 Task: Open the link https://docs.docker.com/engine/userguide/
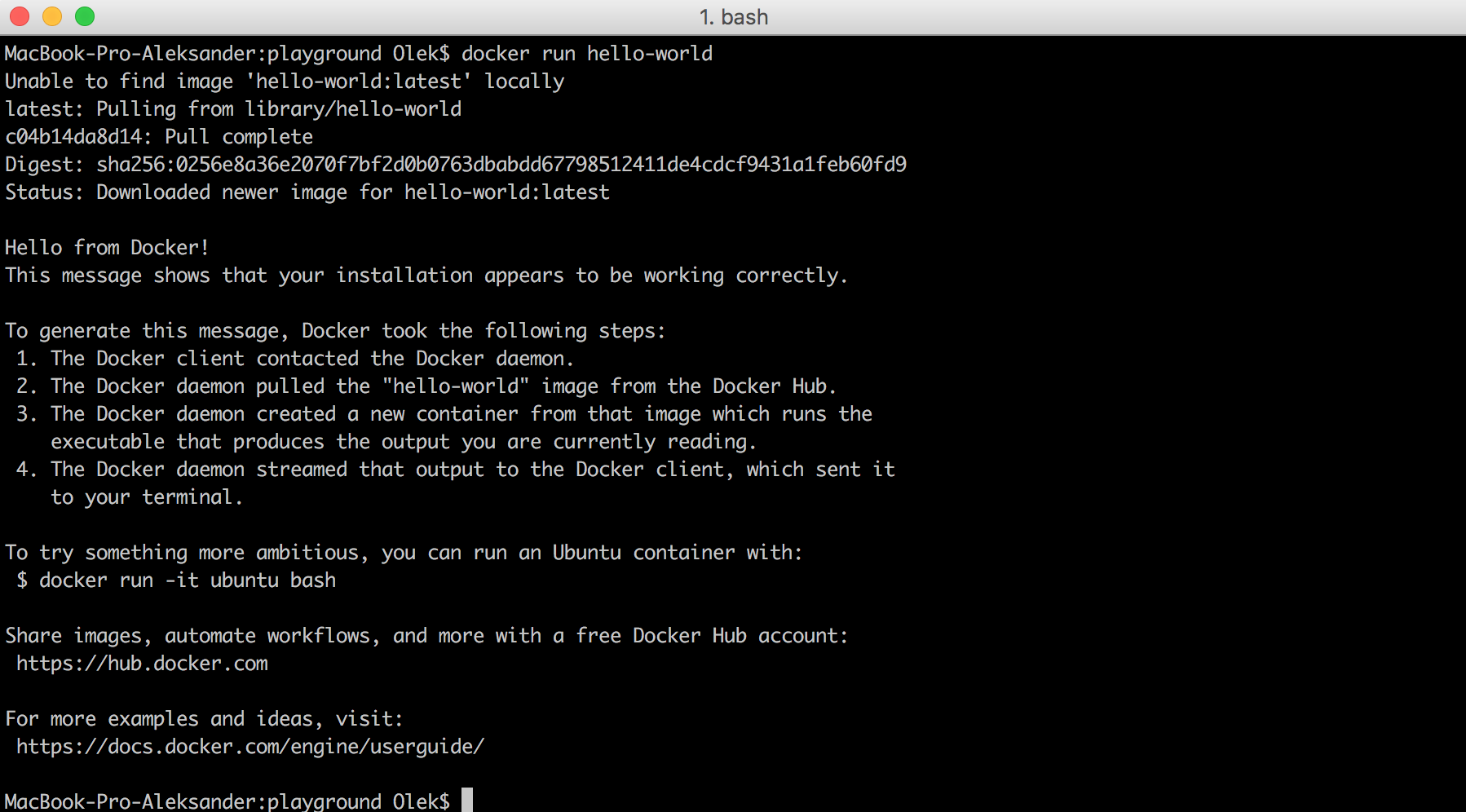pyautogui.click(x=249, y=746)
